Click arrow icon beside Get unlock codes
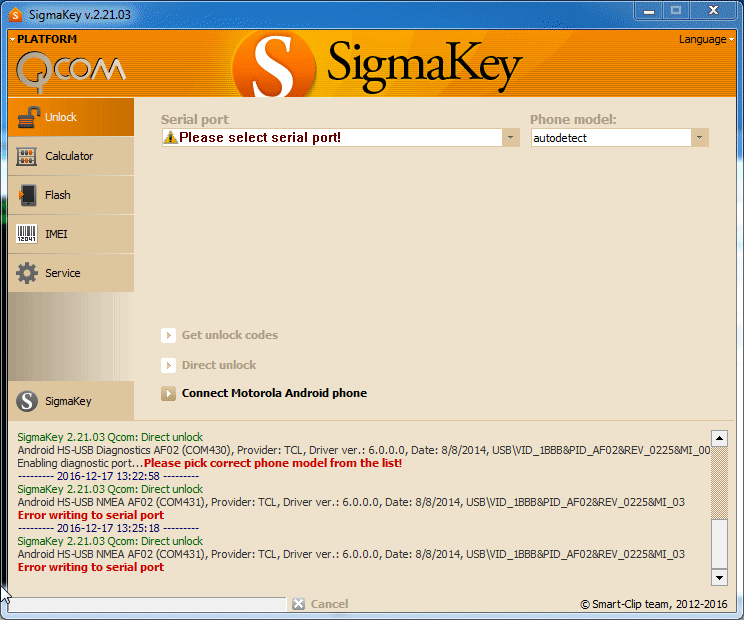 (x=168, y=335)
